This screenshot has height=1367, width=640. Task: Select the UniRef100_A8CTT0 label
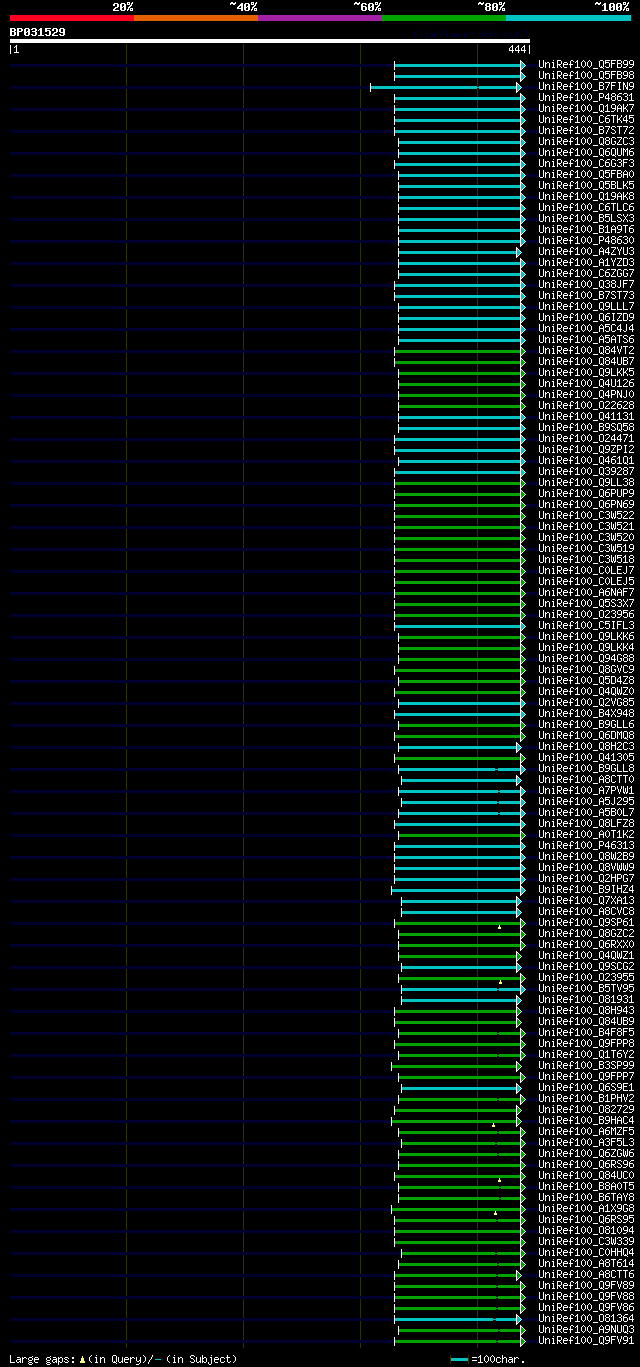point(586,779)
